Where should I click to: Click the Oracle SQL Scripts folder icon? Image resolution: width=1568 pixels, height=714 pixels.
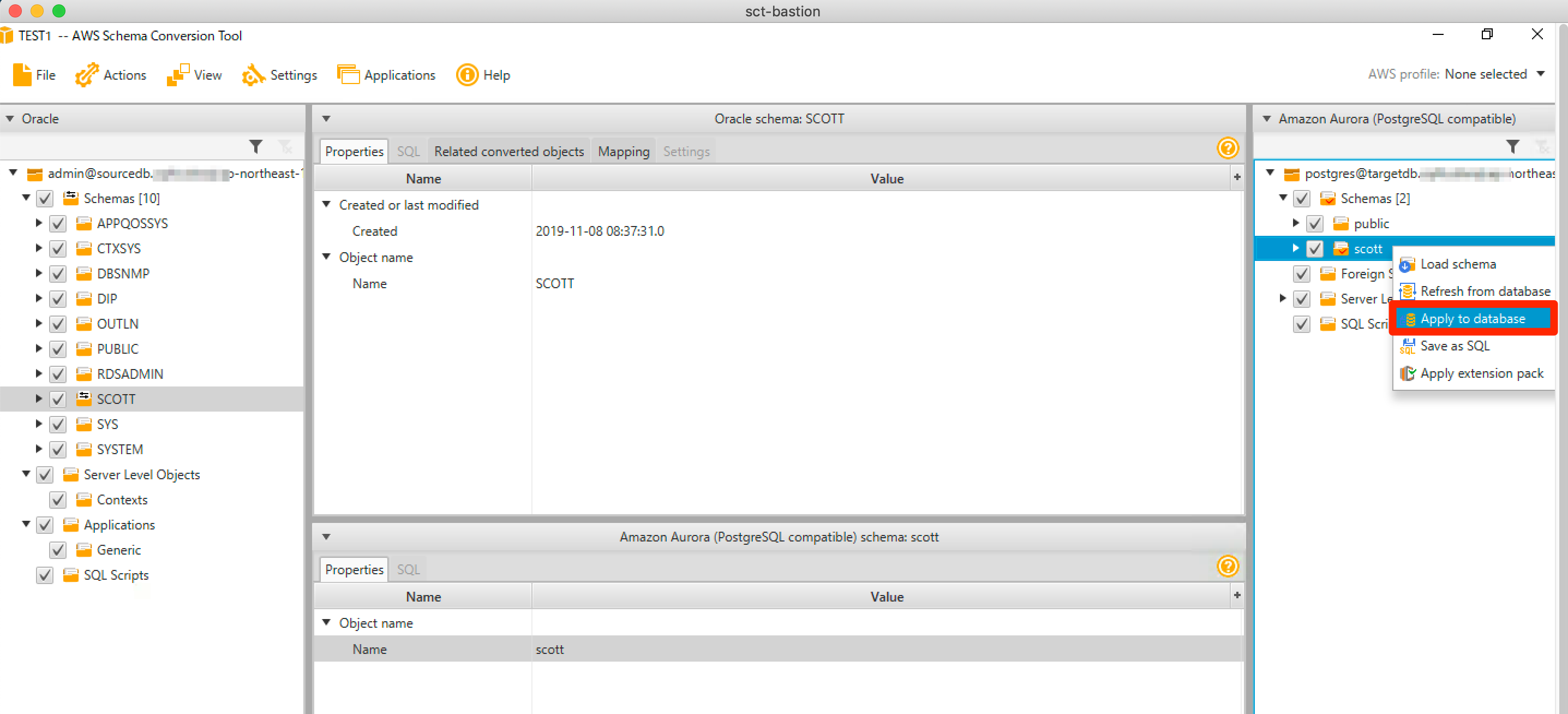(70, 574)
